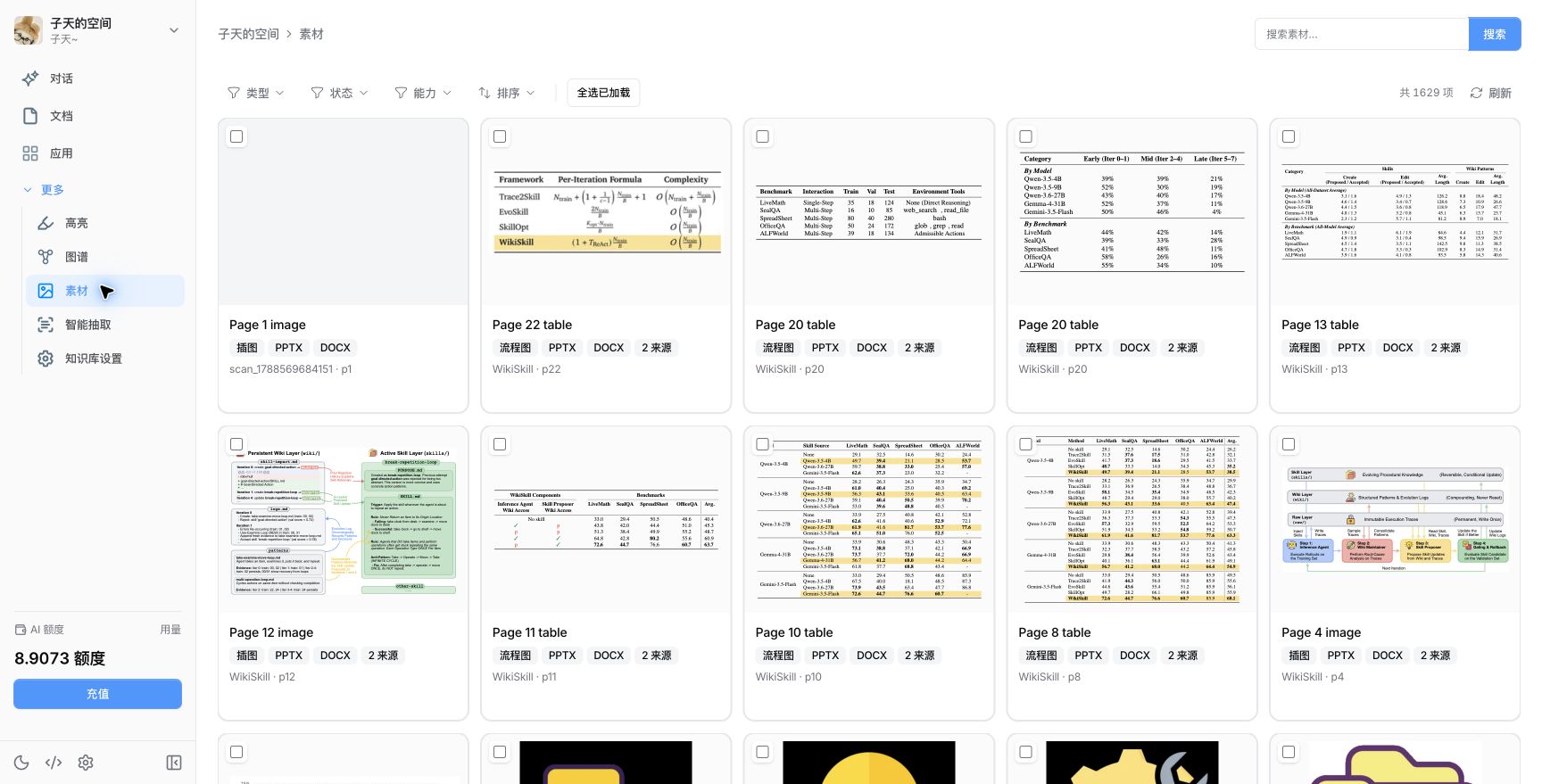Screen dimensions: 1542x784
Task: Click the 能力 filter funnel icon
Action: [x=401, y=93]
